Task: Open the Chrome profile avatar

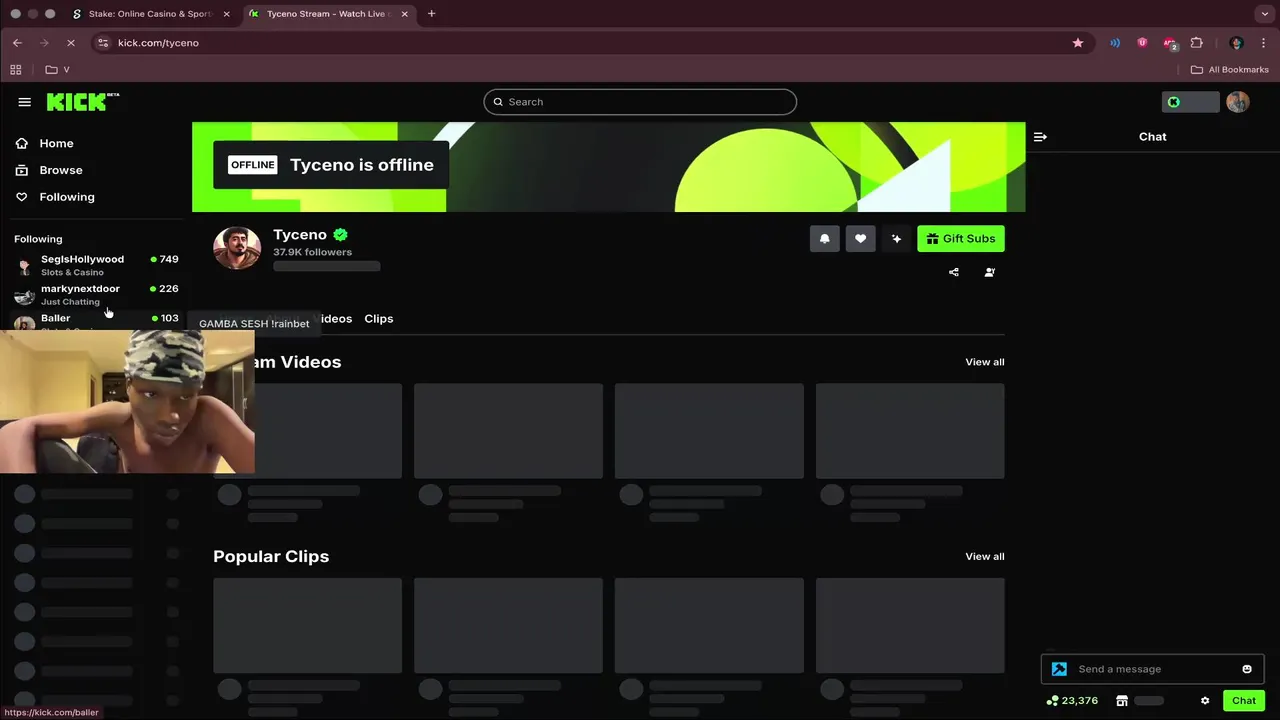Action: pyautogui.click(x=1236, y=43)
